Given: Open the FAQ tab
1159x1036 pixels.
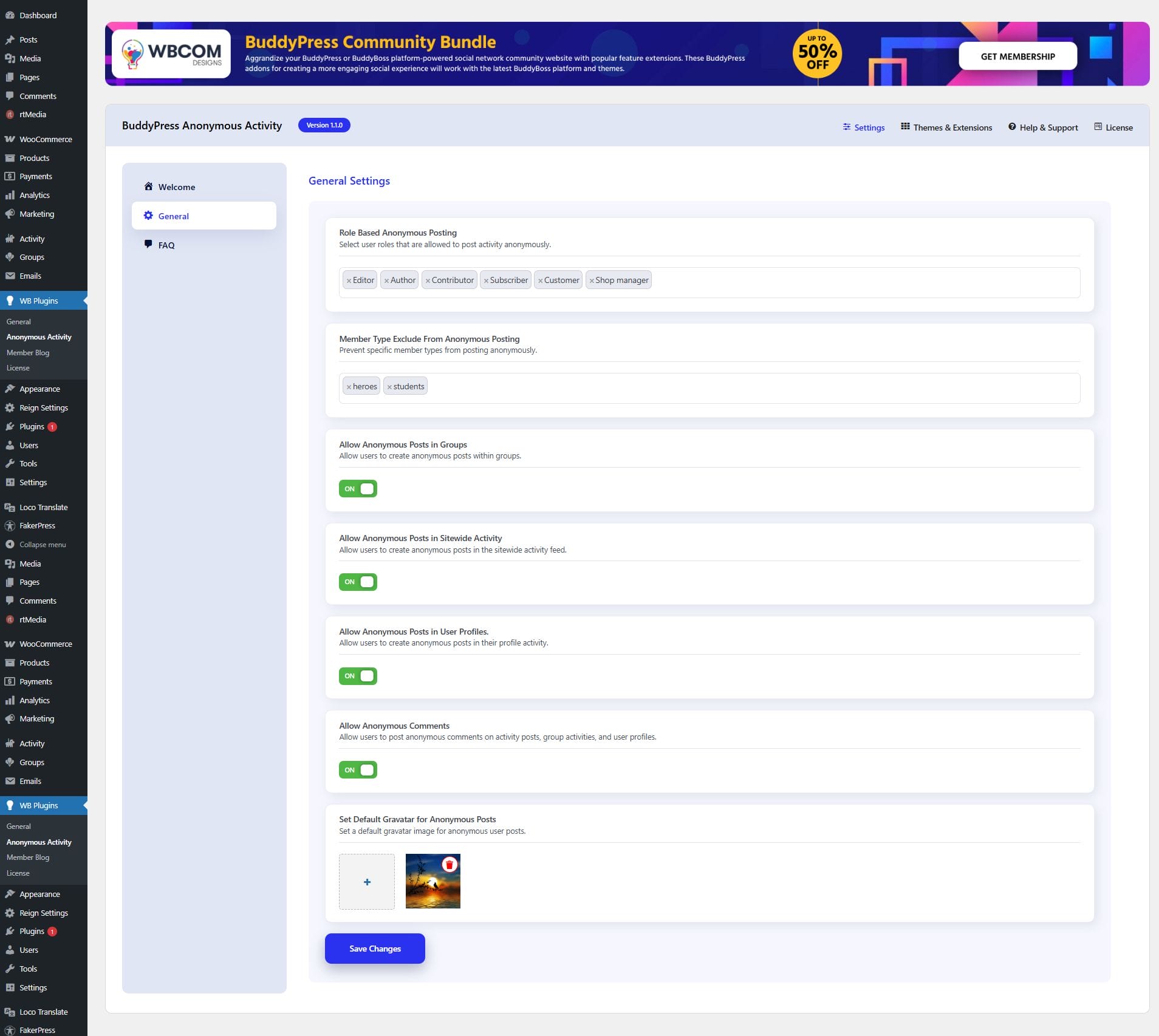Looking at the screenshot, I should point(166,245).
